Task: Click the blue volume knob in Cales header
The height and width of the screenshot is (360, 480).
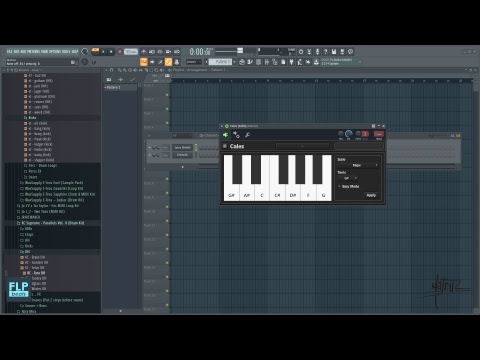Action: 349,134
